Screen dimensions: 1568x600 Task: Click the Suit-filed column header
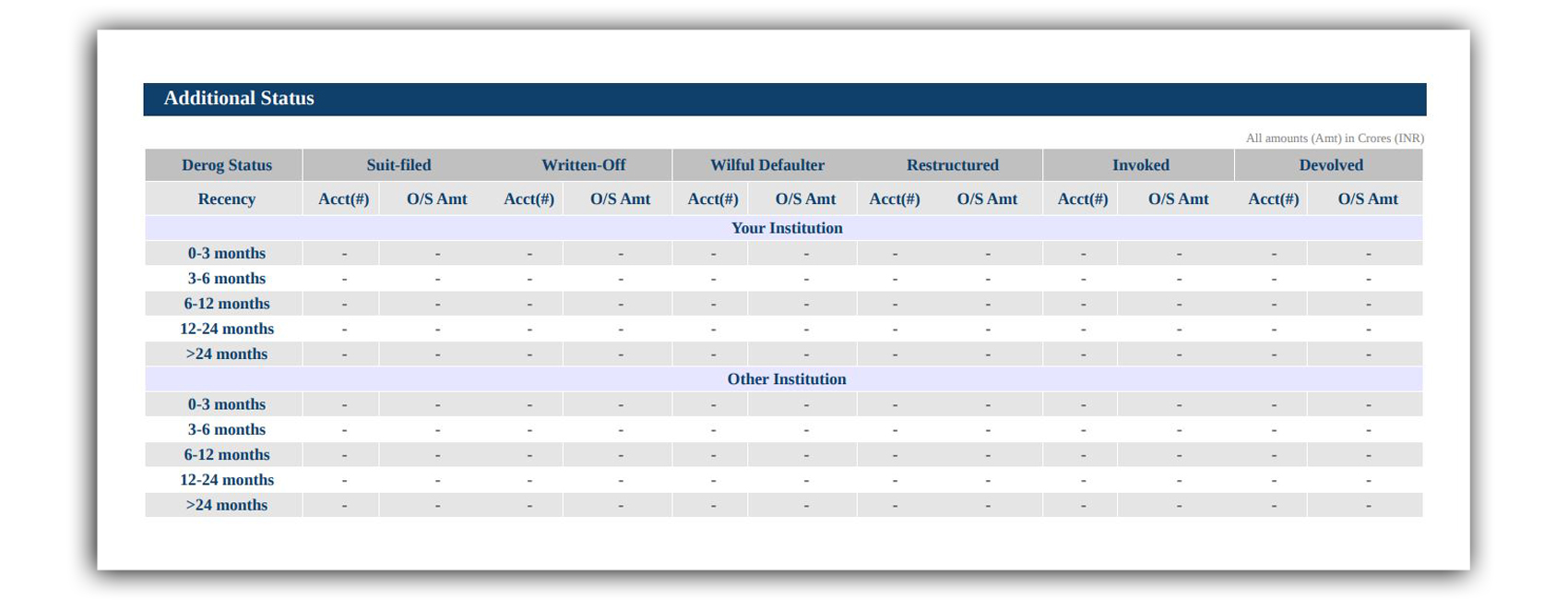tap(398, 165)
